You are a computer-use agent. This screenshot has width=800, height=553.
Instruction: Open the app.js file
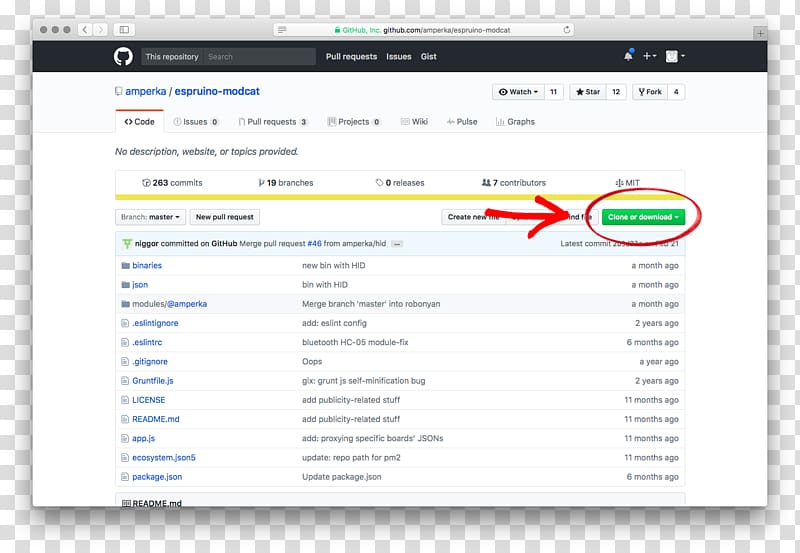[x=143, y=438]
